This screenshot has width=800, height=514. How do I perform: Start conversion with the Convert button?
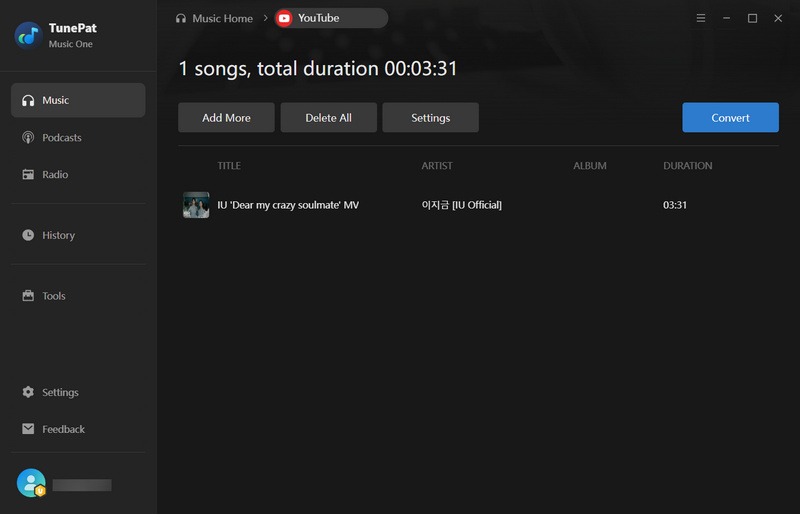(731, 117)
